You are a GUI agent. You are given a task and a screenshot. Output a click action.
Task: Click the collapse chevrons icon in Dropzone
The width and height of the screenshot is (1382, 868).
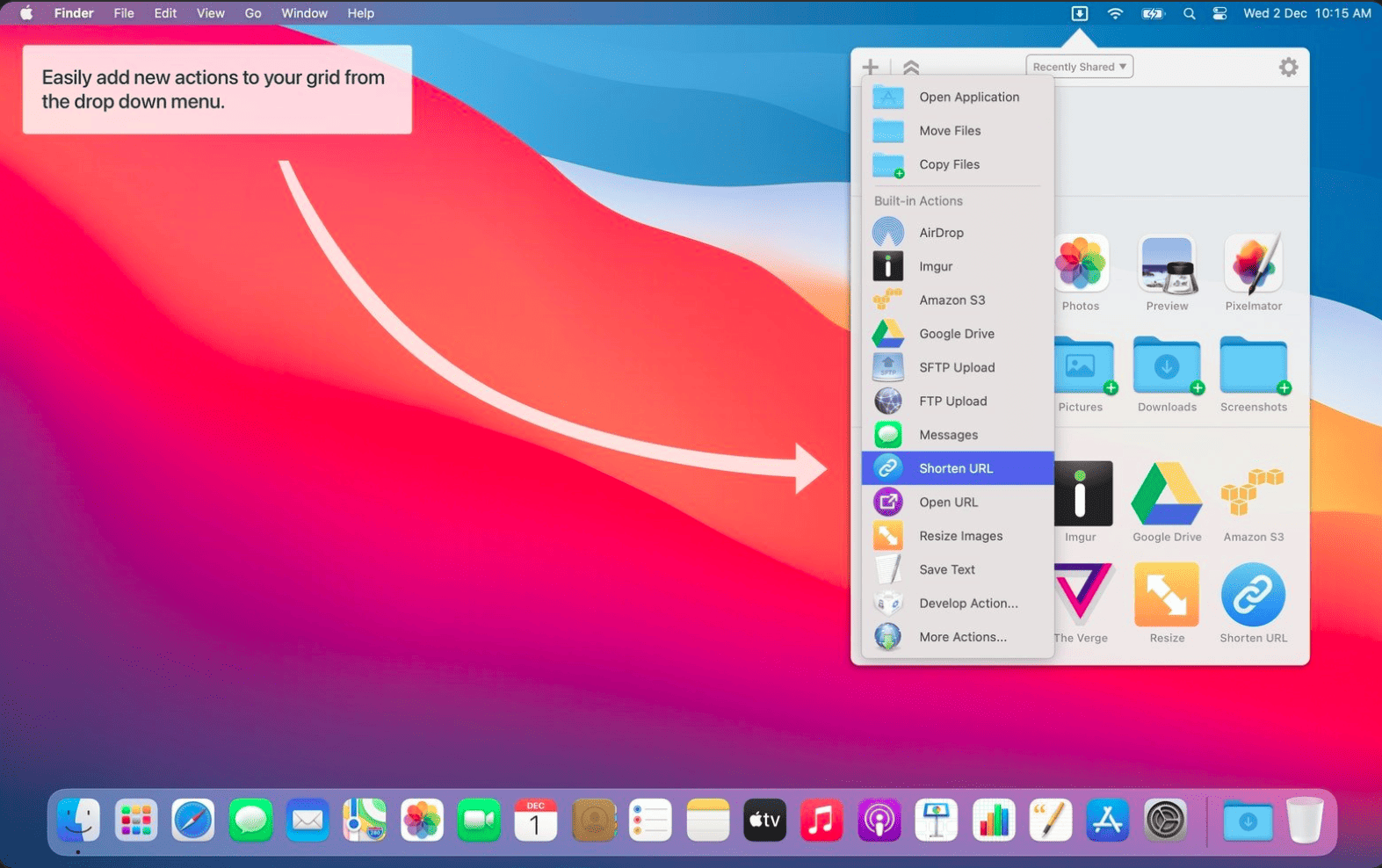(911, 67)
